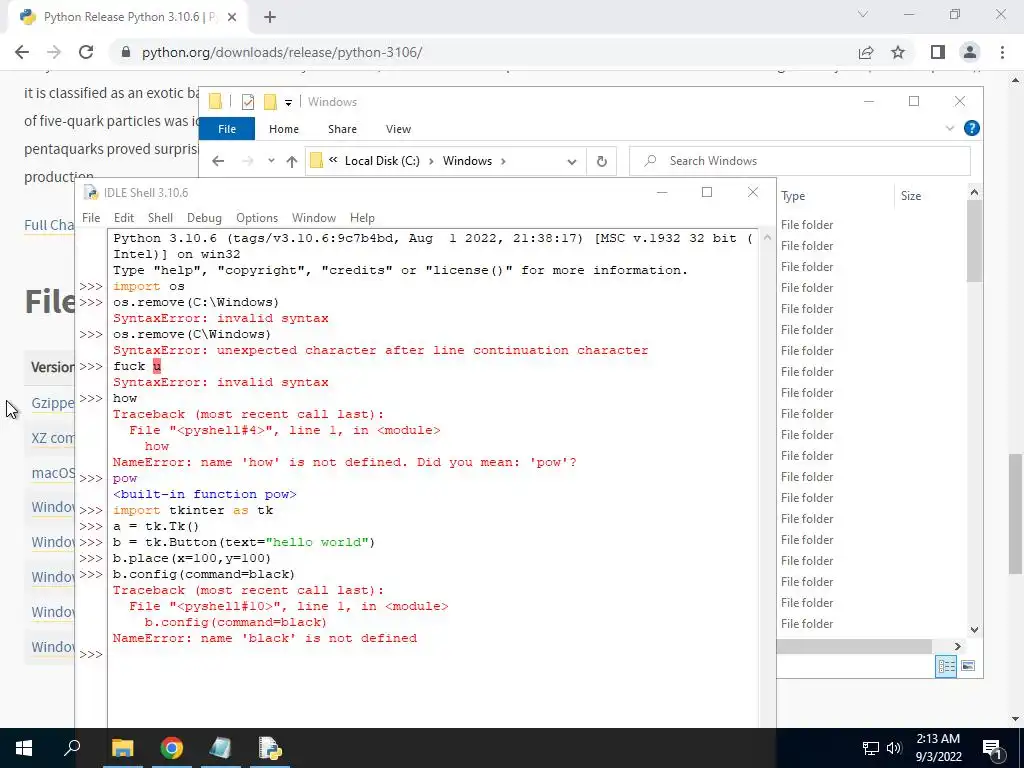Expand the chevron after Windows in the address bar
The height and width of the screenshot is (768, 1024).
(x=503, y=161)
